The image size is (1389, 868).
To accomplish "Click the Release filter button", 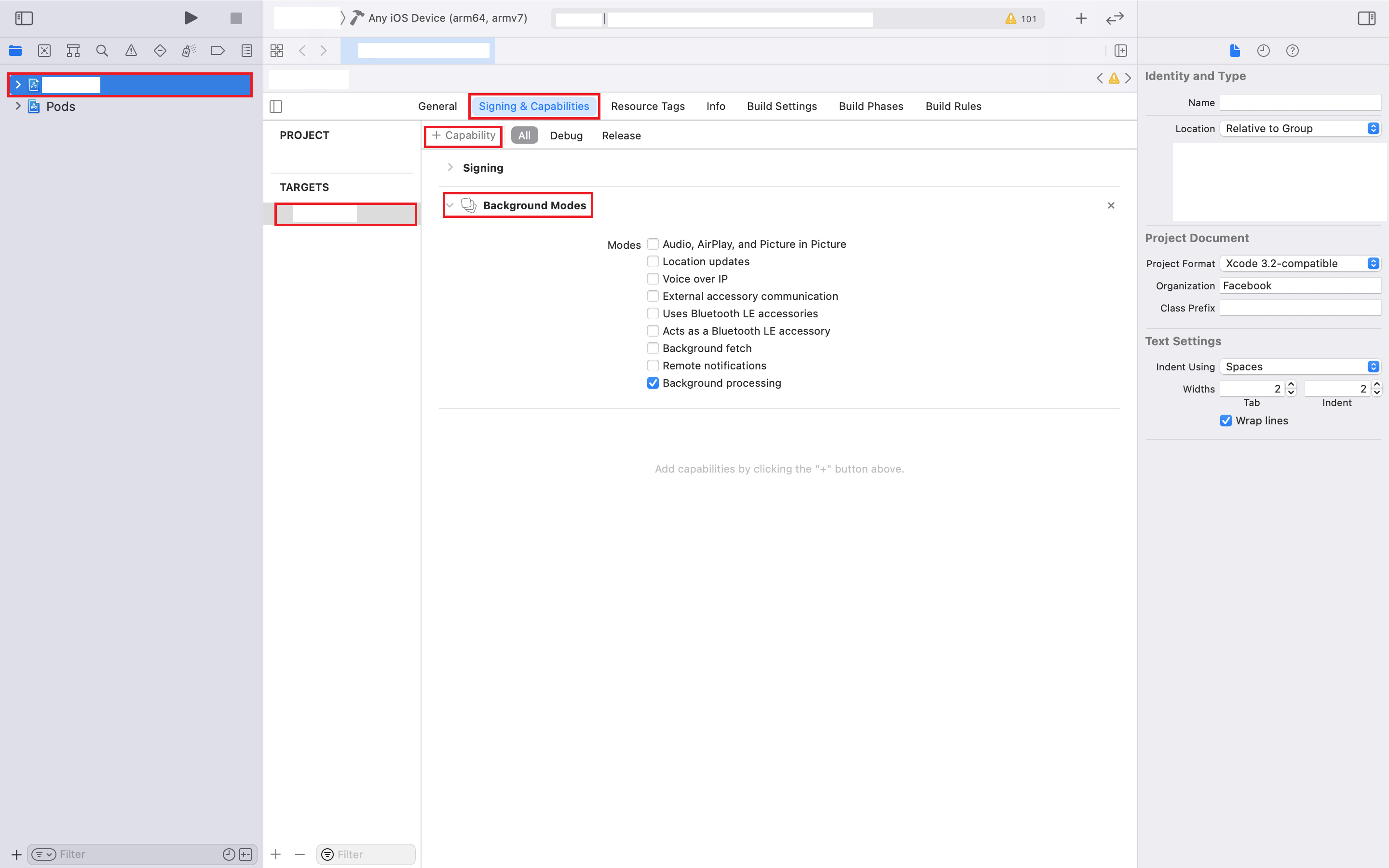I will coord(621,135).
